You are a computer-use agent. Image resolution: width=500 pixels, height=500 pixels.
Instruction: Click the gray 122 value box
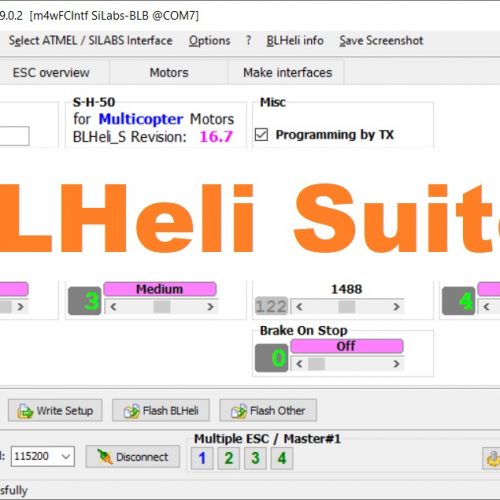271,306
